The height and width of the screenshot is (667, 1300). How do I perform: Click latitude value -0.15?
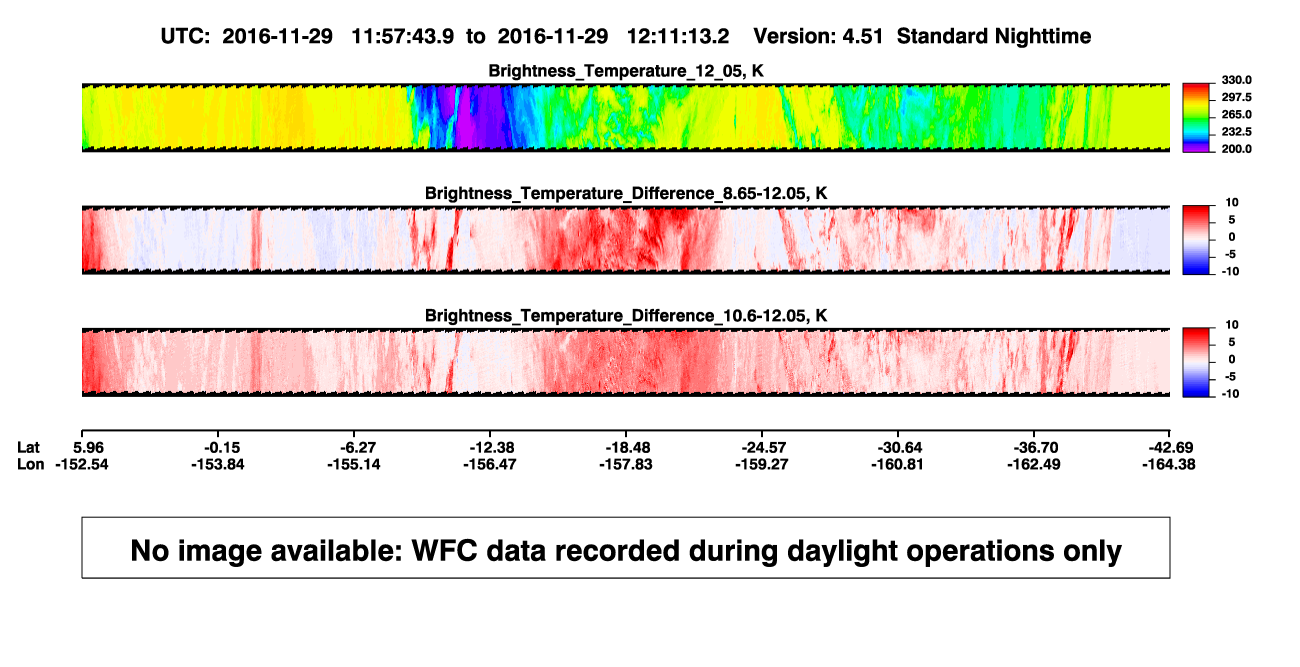(x=218, y=447)
